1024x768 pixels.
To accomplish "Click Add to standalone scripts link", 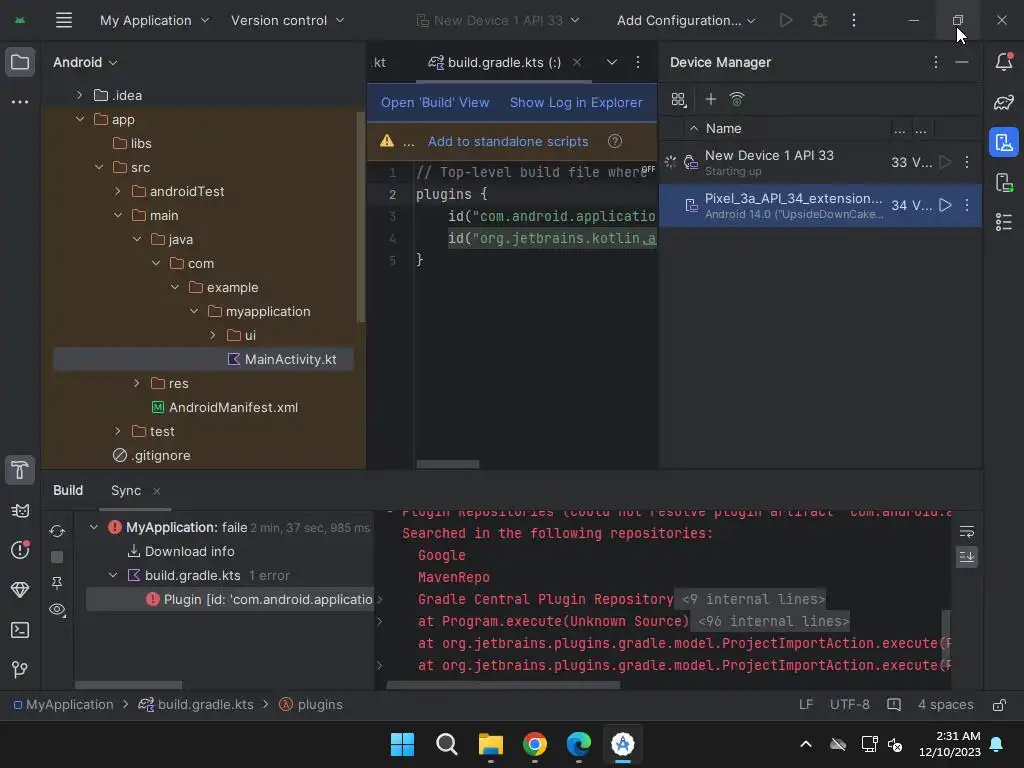I will pos(508,142).
